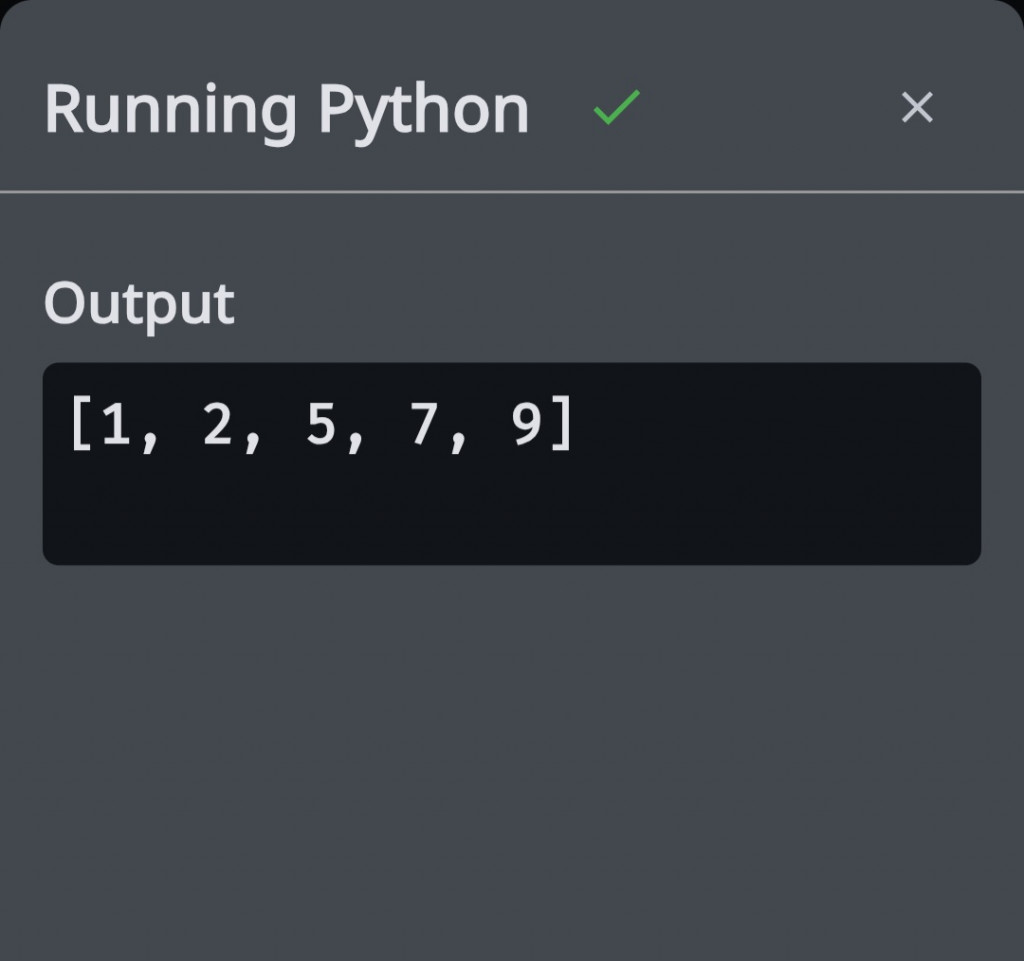Click the number 9 in the output list

[526, 425]
